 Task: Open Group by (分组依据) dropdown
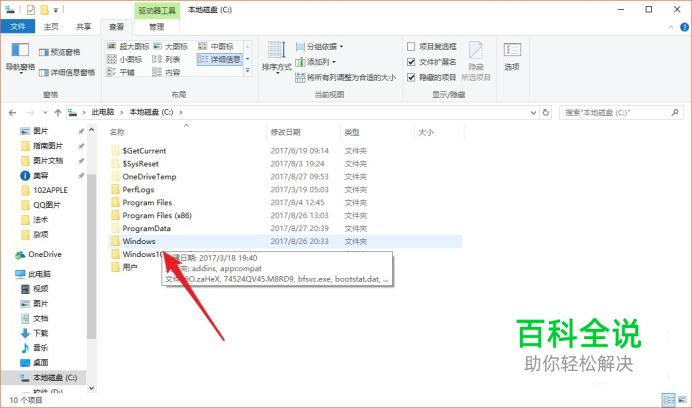point(320,46)
